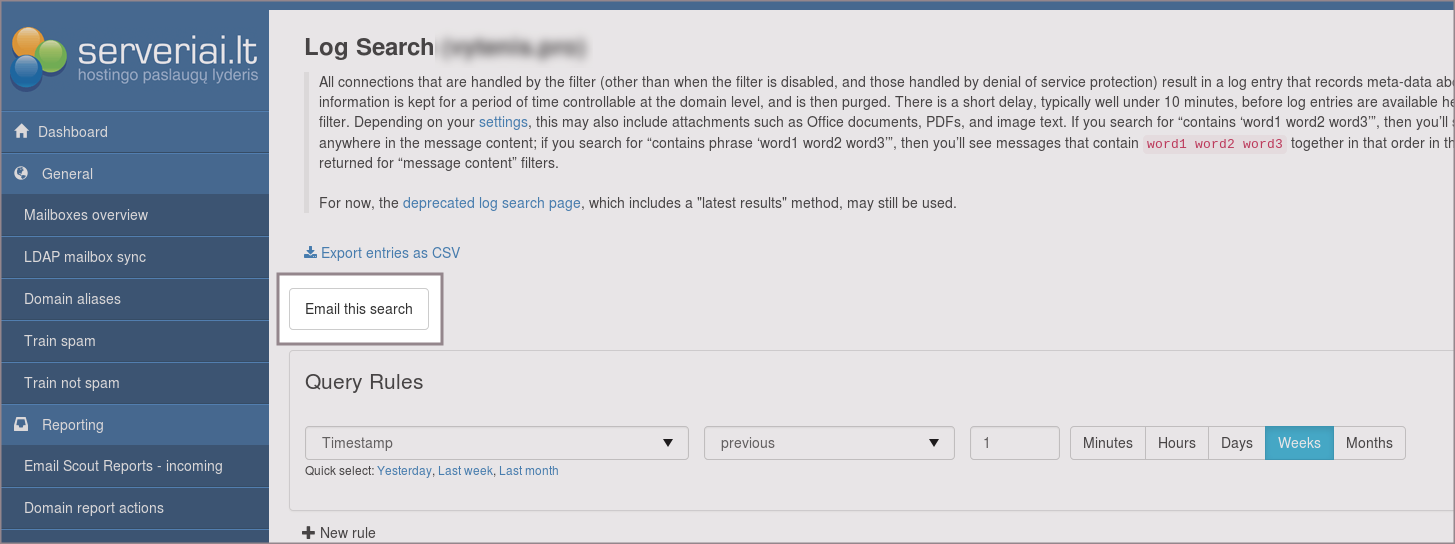Image resolution: width=1455 pixels, height=544 pixels.
Task: Click the Reporting inbox icon
Action: (x=21, y=425)
